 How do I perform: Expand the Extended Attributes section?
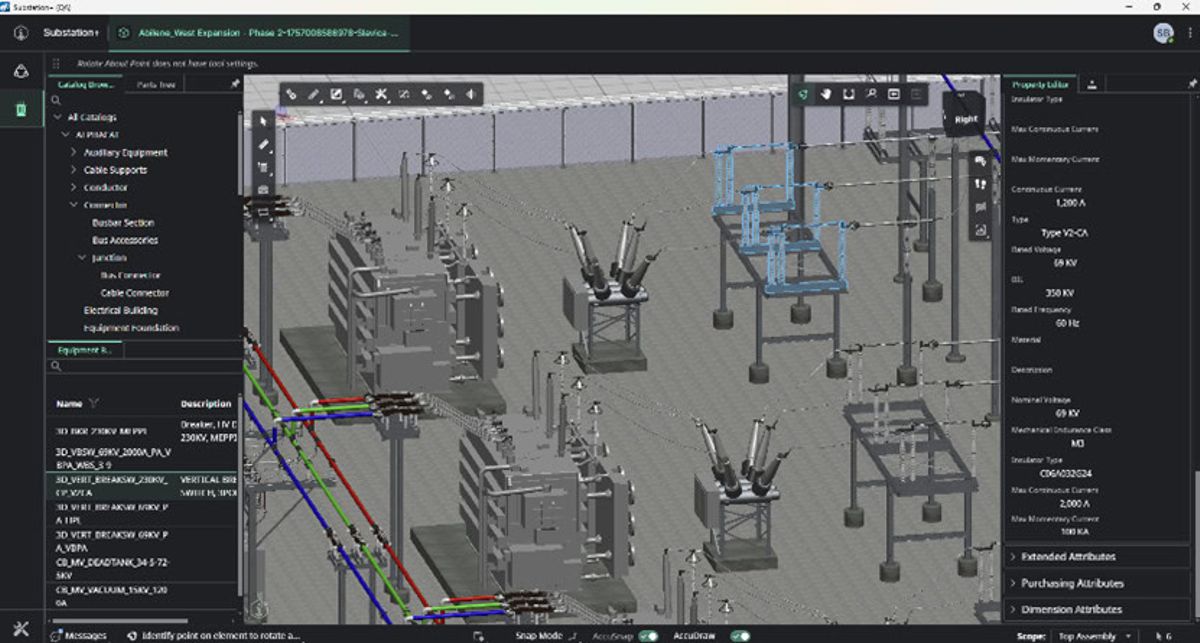tap(1068, 557)
